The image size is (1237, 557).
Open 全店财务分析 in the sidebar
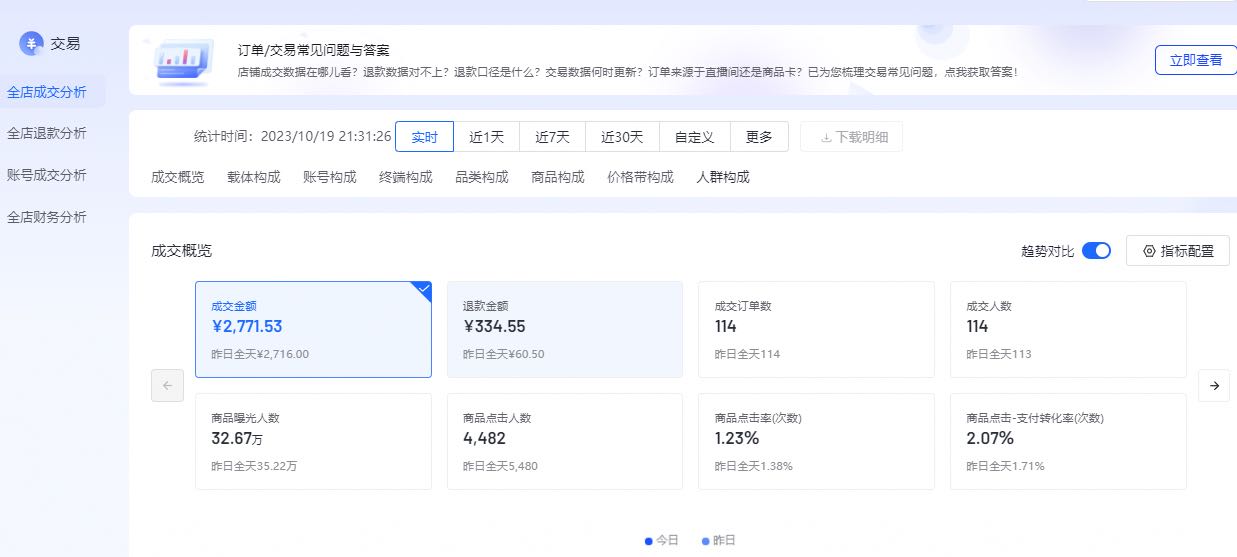47,217
